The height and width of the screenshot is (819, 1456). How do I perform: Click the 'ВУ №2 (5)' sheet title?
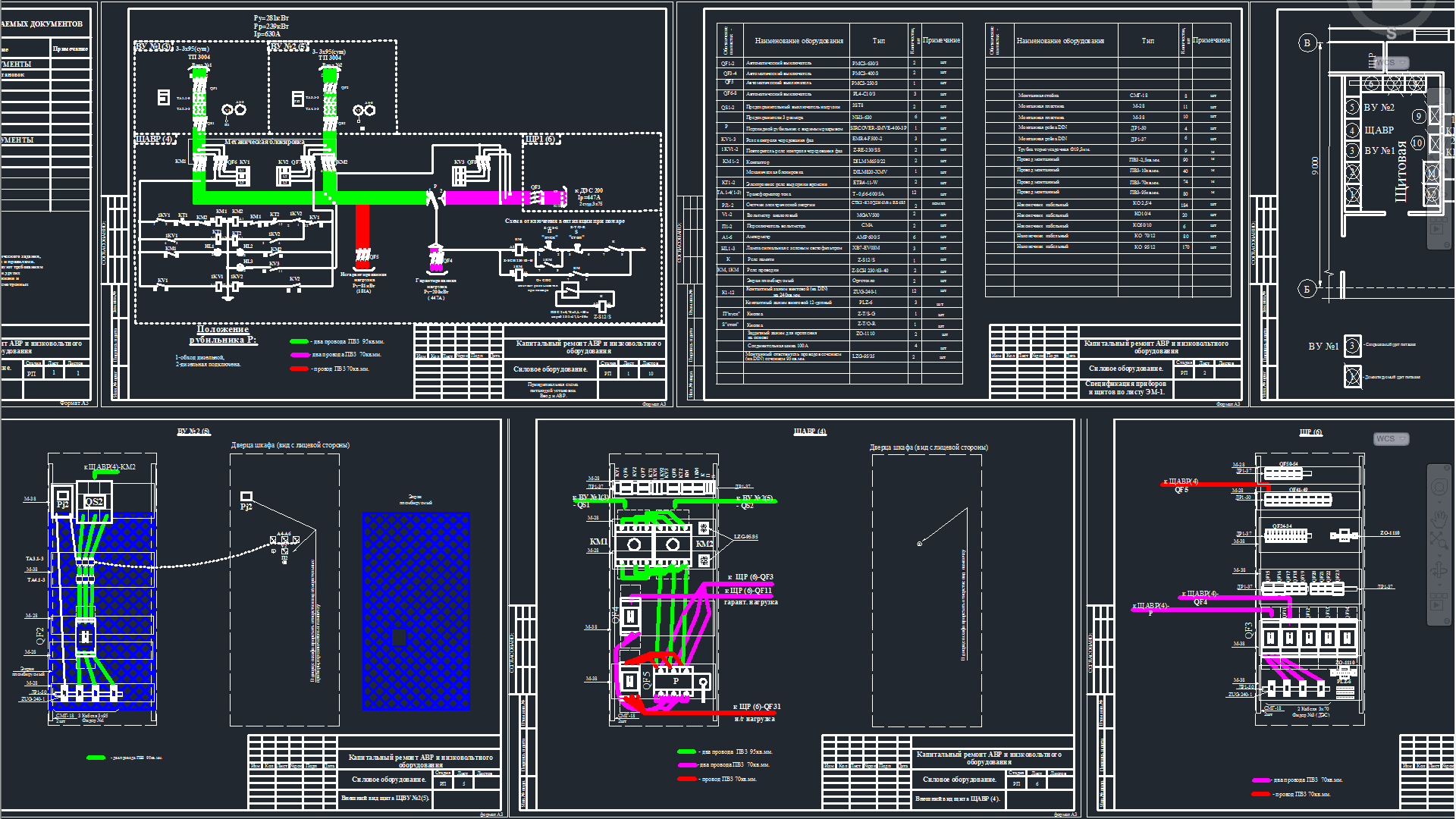[x=194, y=431]
